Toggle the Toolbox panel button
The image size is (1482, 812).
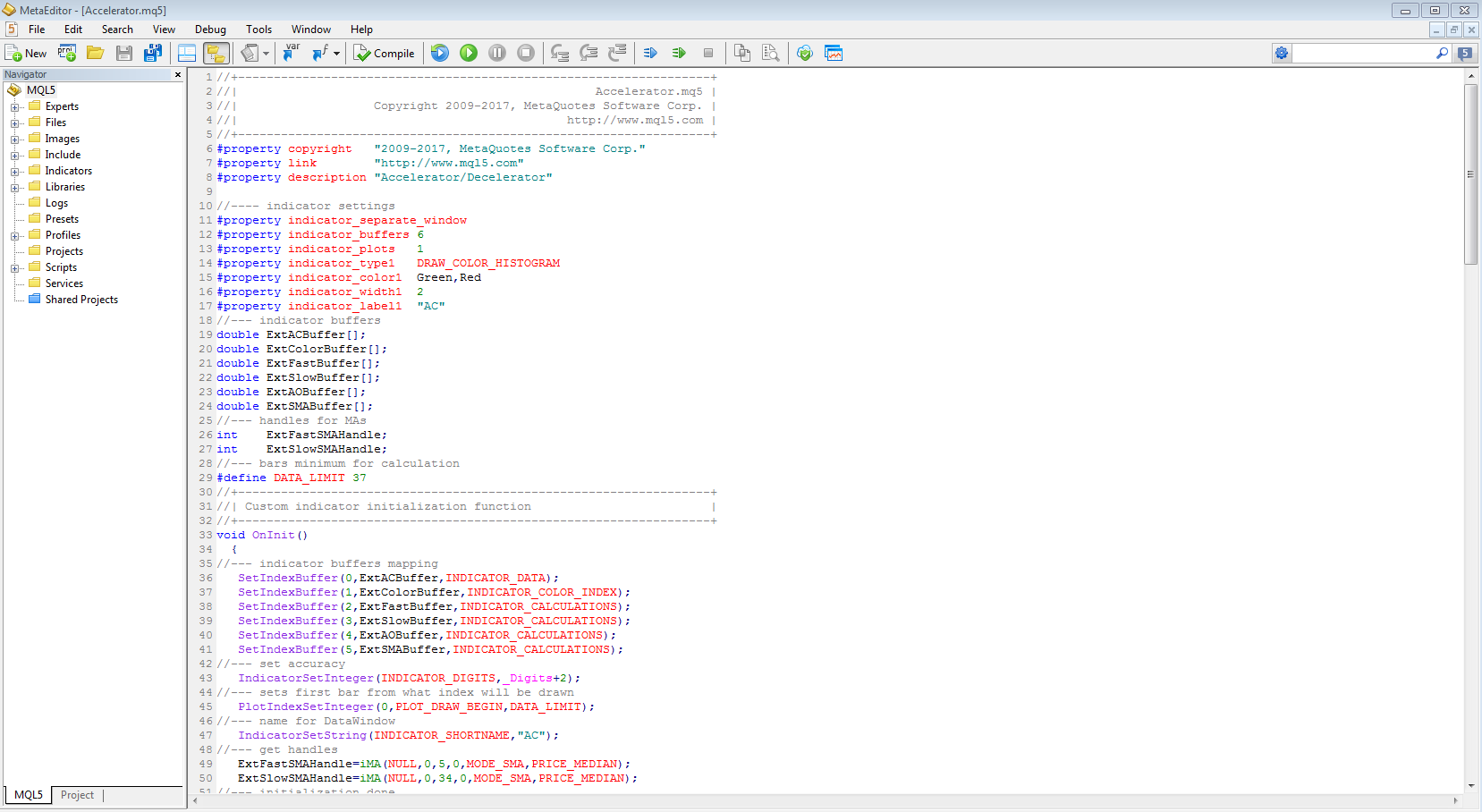pos(187,54)
